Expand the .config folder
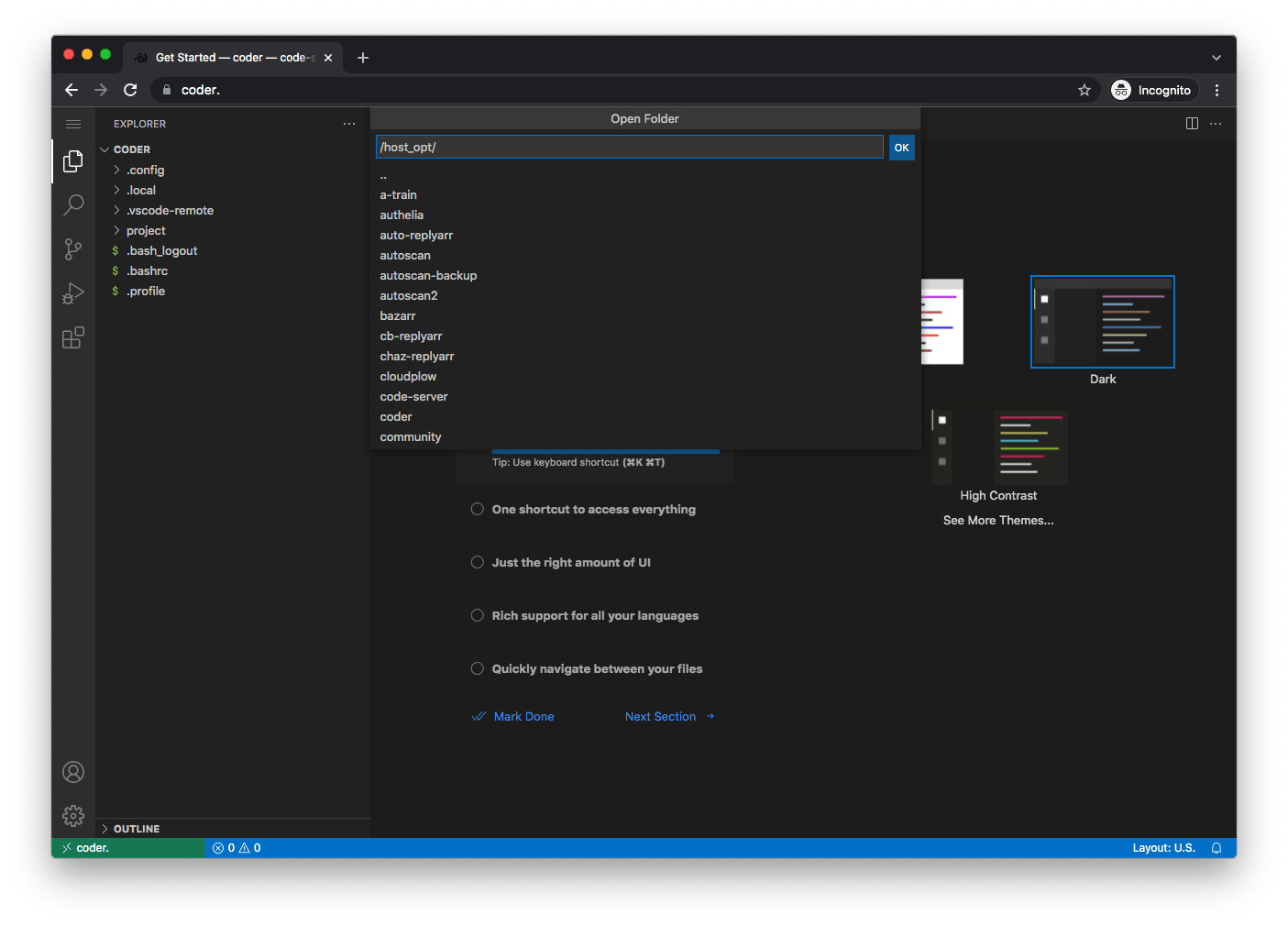This screenshot has width=1288, height=926. tap(145, 171)
